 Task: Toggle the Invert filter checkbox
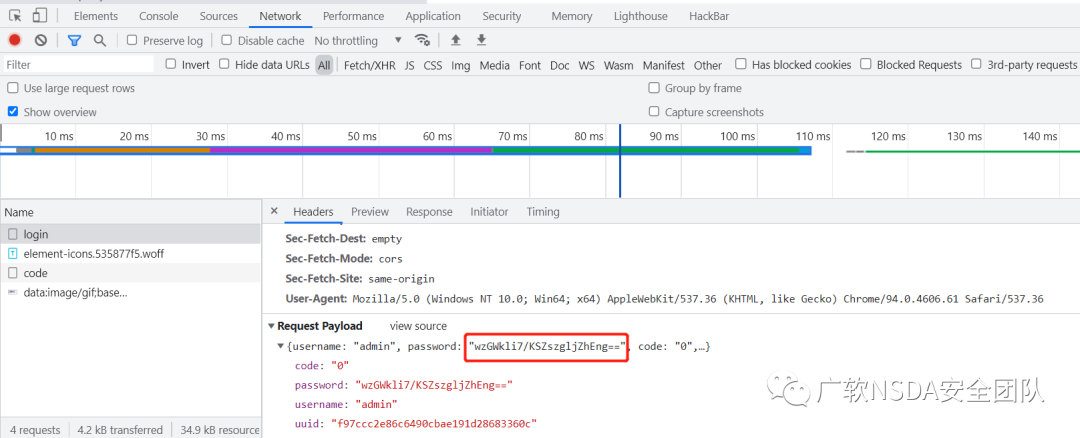(x=171, y=64)
